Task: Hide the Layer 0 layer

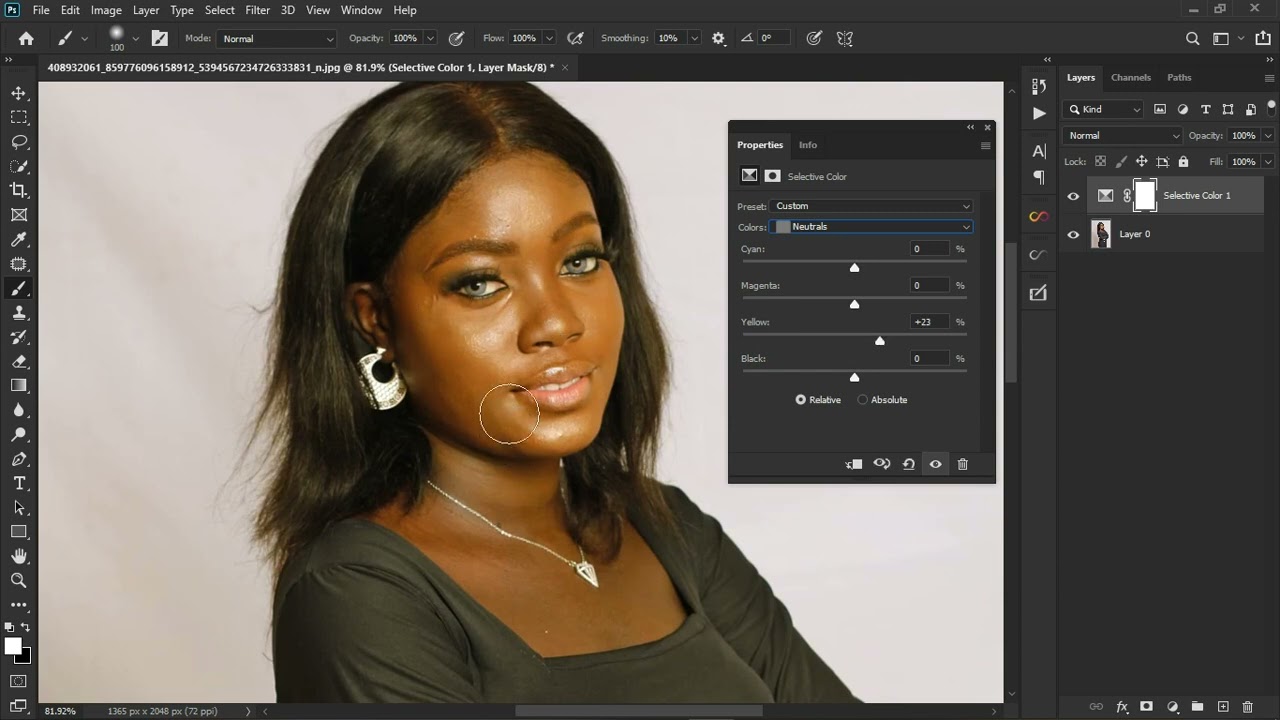Action: [1074, 234]
